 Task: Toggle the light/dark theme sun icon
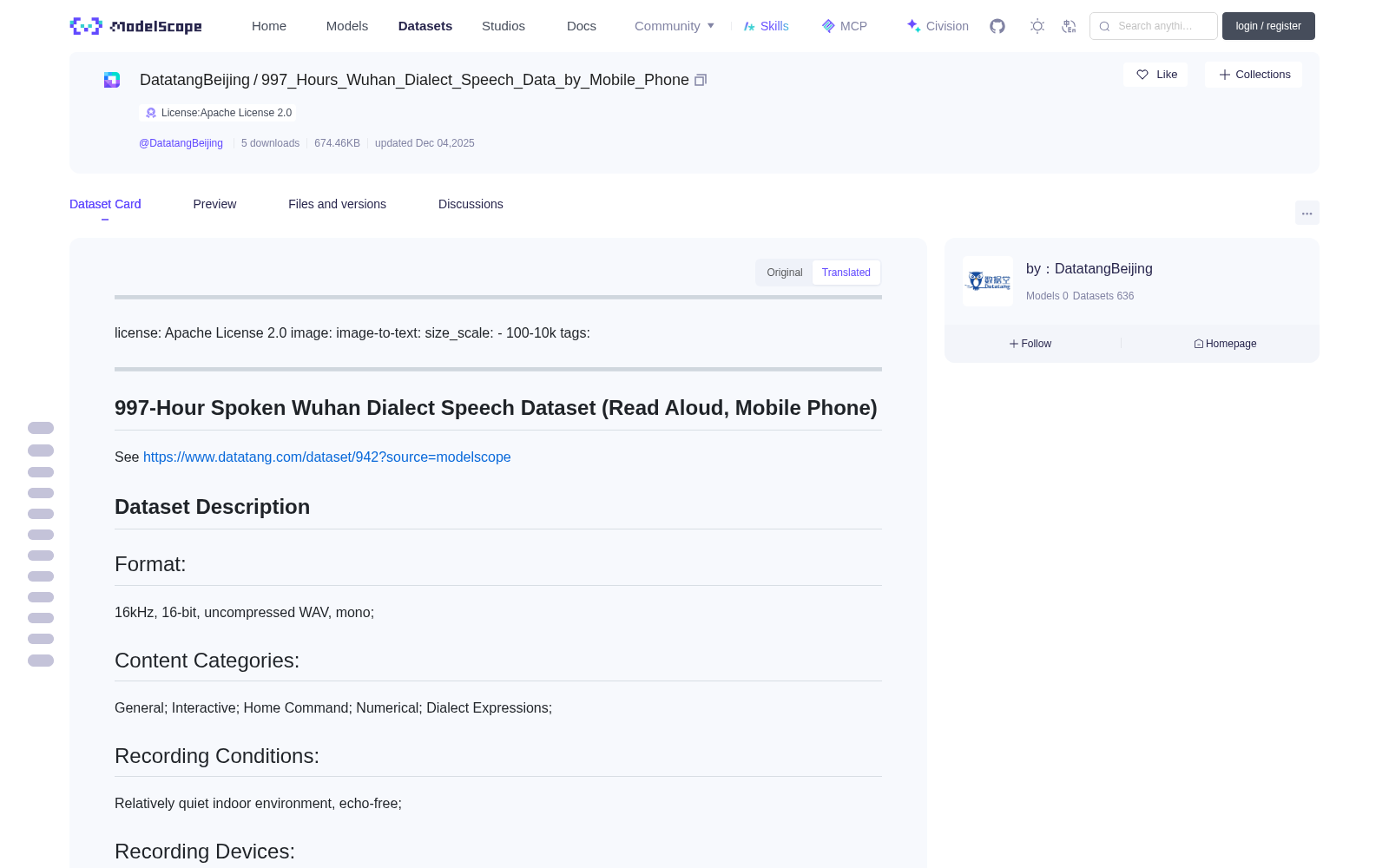point(1037,26)
